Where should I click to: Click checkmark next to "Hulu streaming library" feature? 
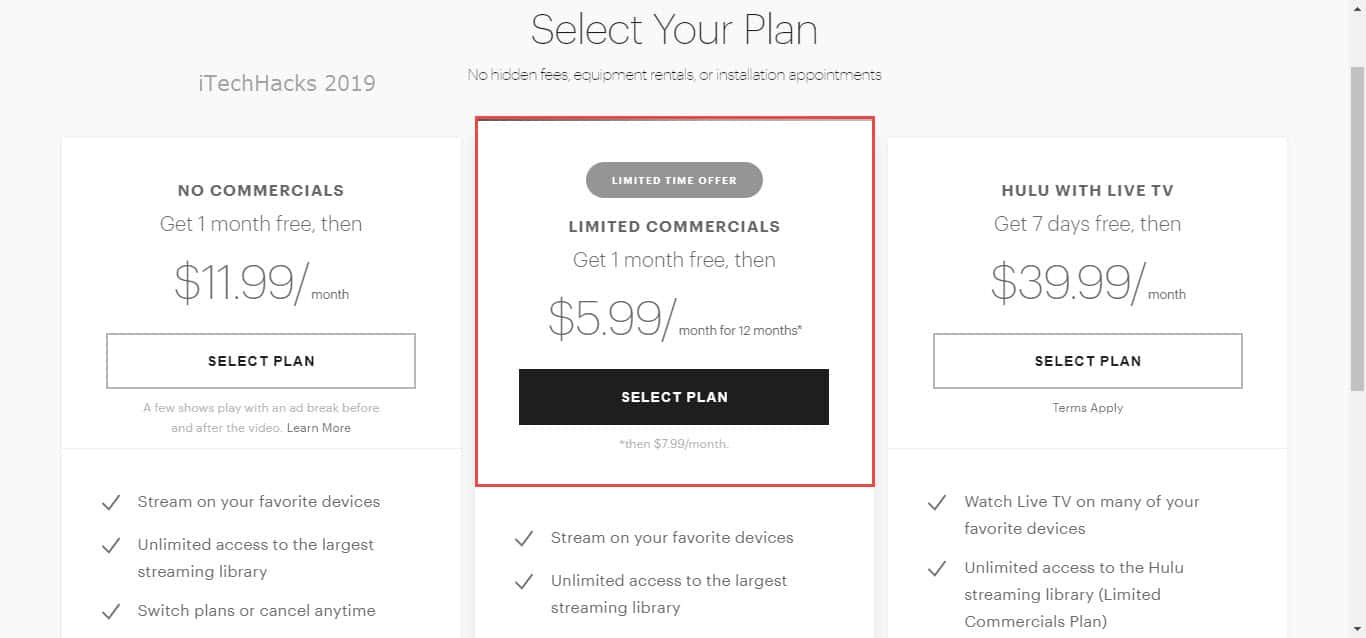pyautogui.click(x=937, y=569)
